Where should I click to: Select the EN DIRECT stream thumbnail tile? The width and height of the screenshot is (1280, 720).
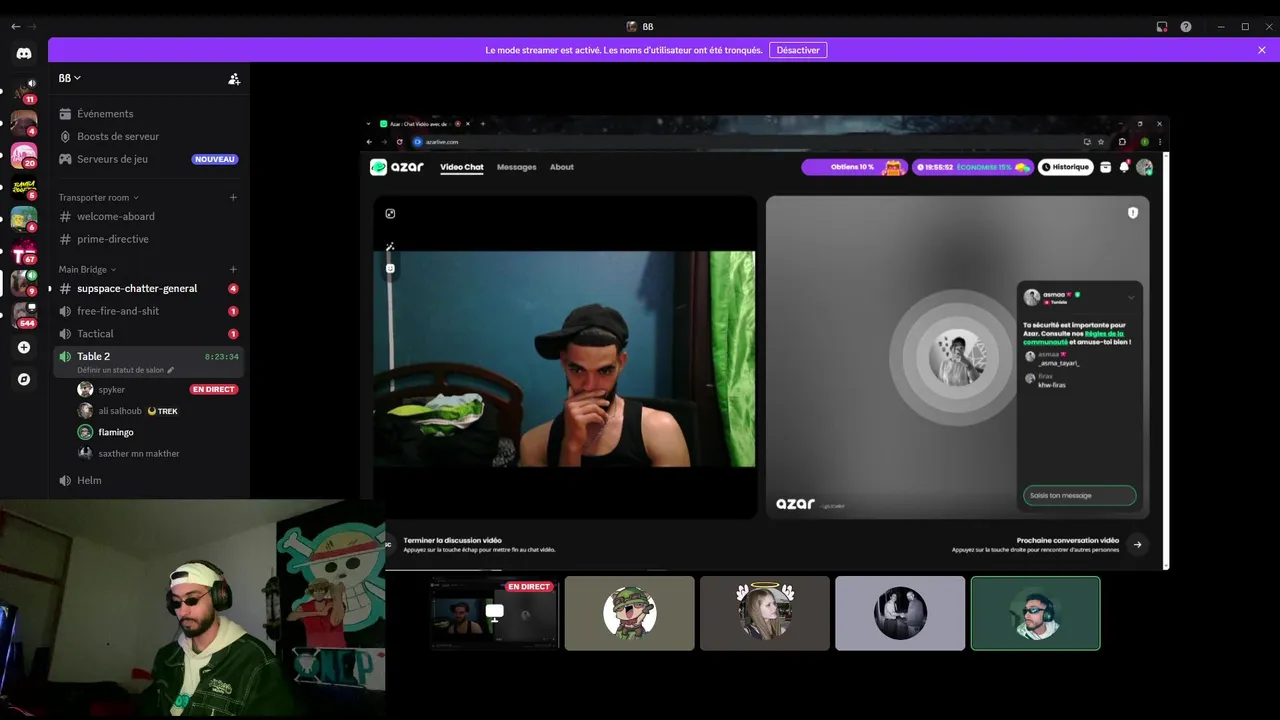point(494,613)
